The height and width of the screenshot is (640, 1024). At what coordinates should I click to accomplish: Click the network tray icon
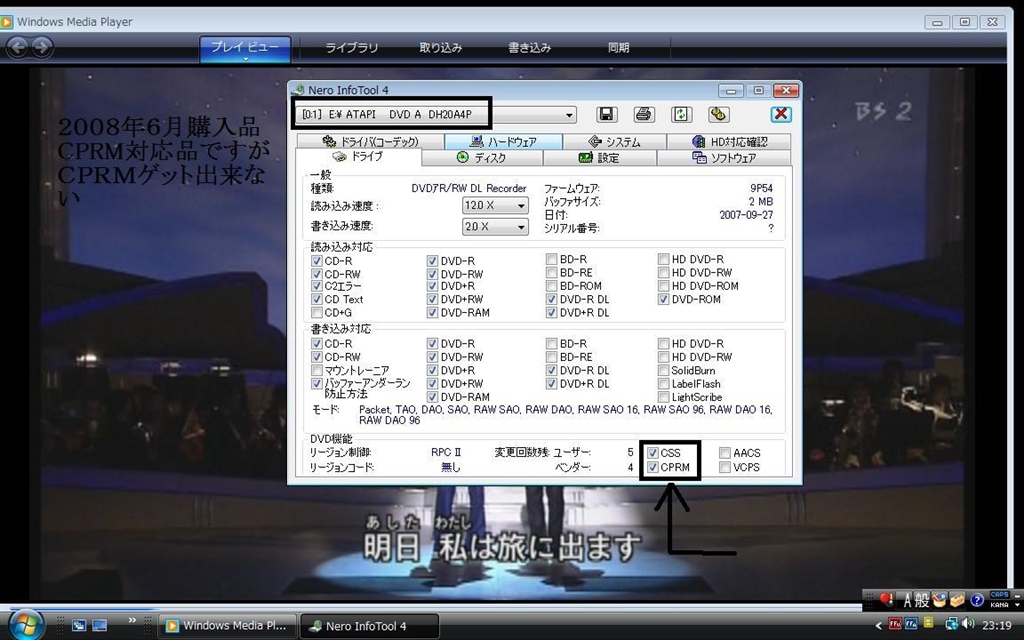(952, 624)
